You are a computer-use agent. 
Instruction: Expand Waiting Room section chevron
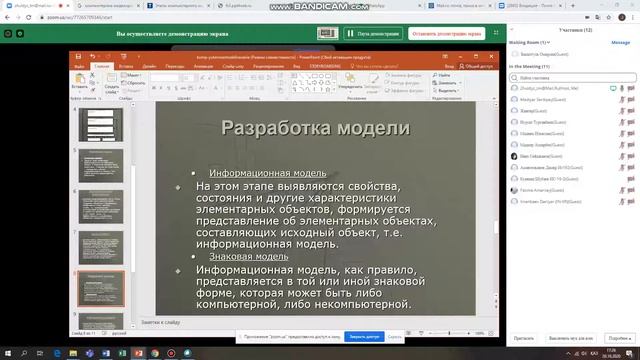[548, 42]
